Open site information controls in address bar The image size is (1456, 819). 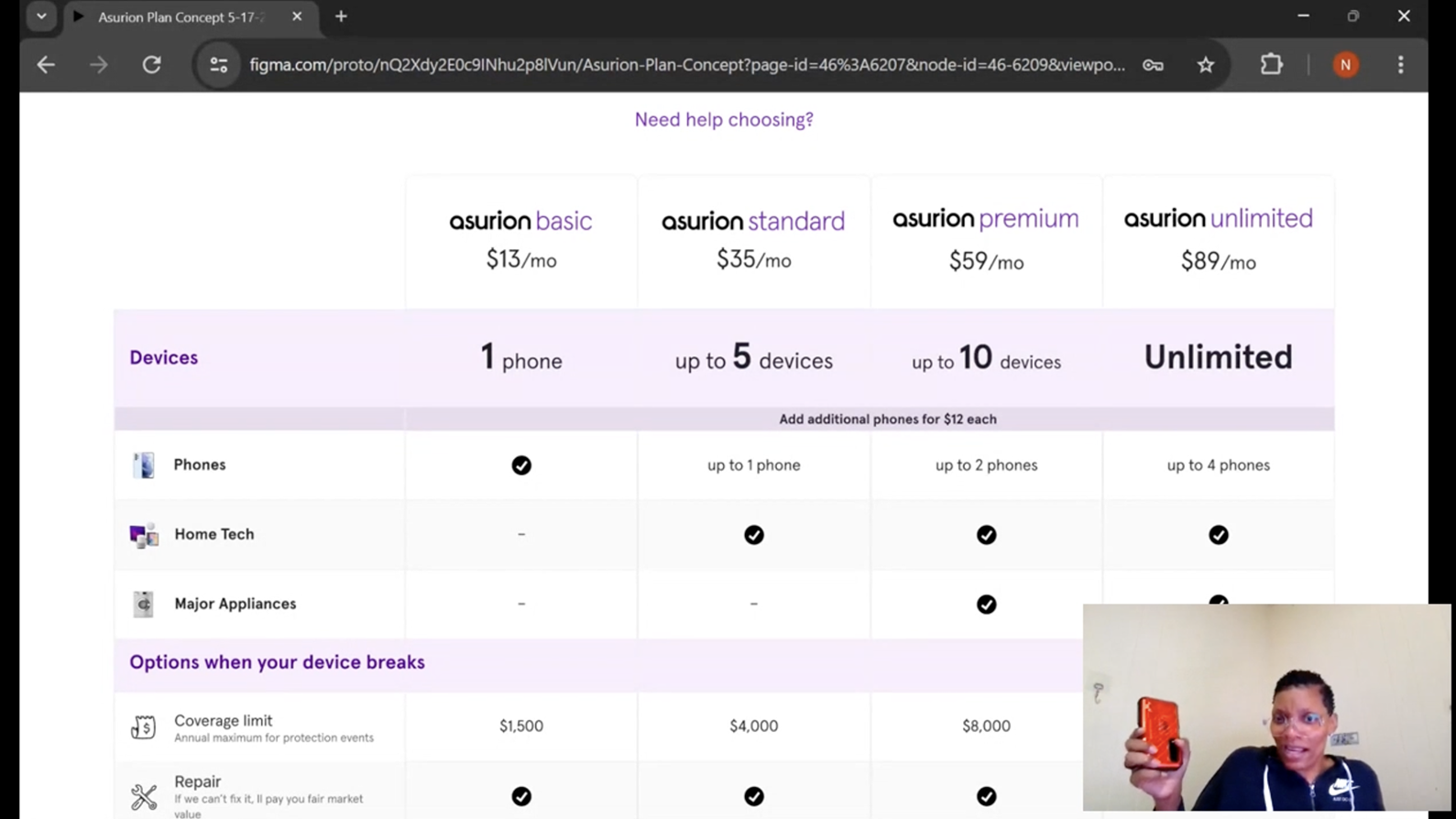click(219, 65)
